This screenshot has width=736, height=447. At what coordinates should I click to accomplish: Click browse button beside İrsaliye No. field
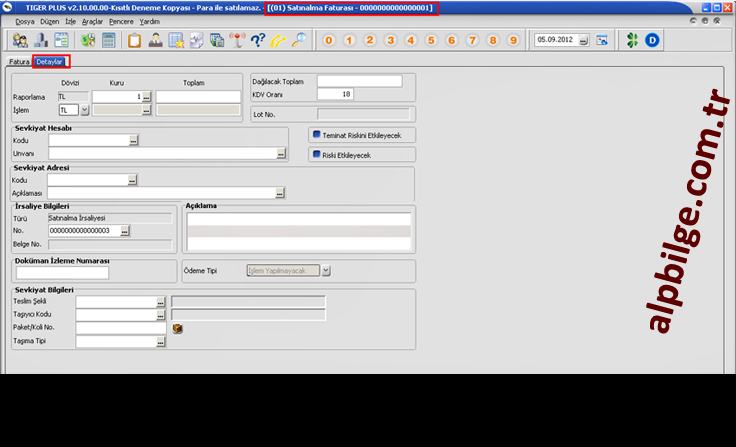(125, 230)
